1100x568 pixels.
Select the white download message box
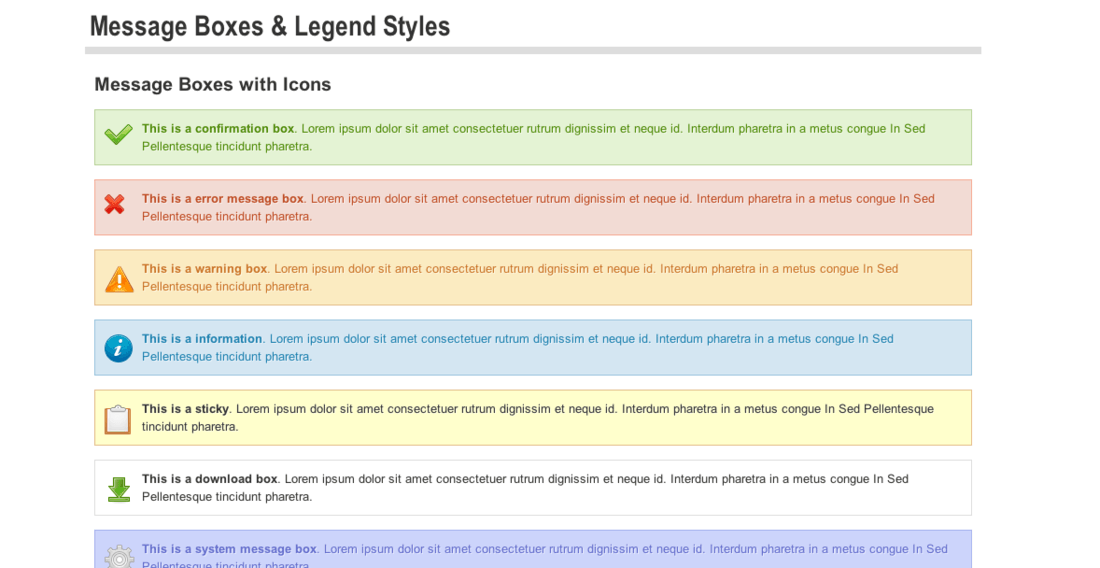tap(533, 488)
